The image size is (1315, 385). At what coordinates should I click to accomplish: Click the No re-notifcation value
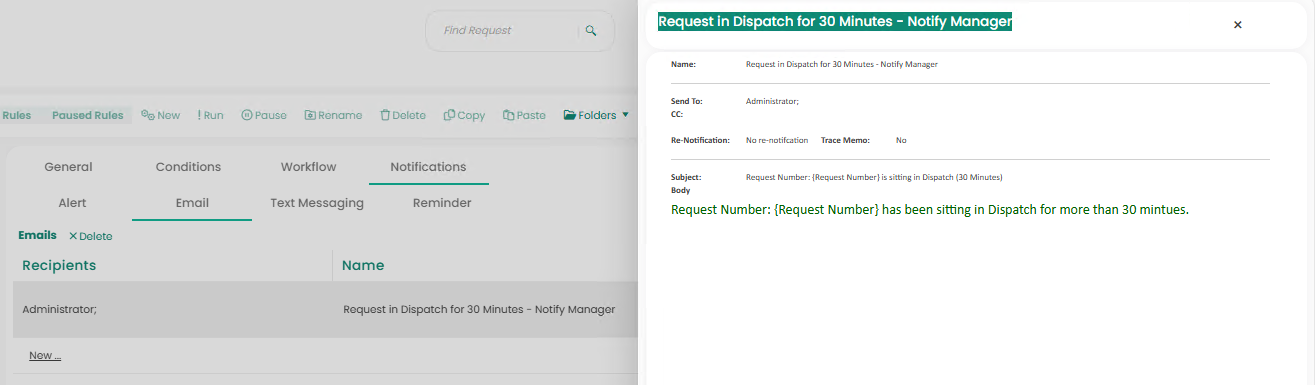777,140
